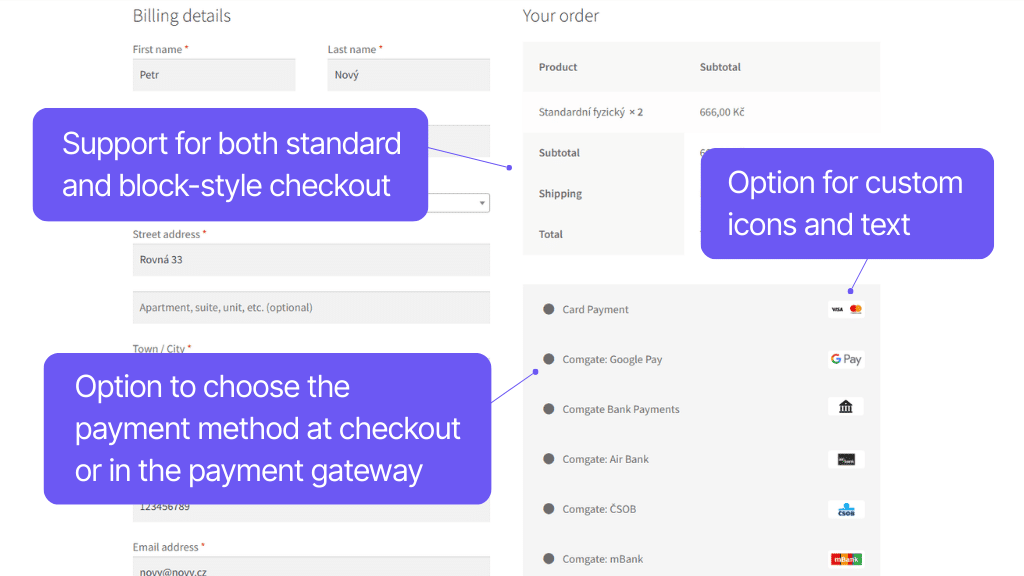Select Comgate: Google Pay as payment method

549,358
